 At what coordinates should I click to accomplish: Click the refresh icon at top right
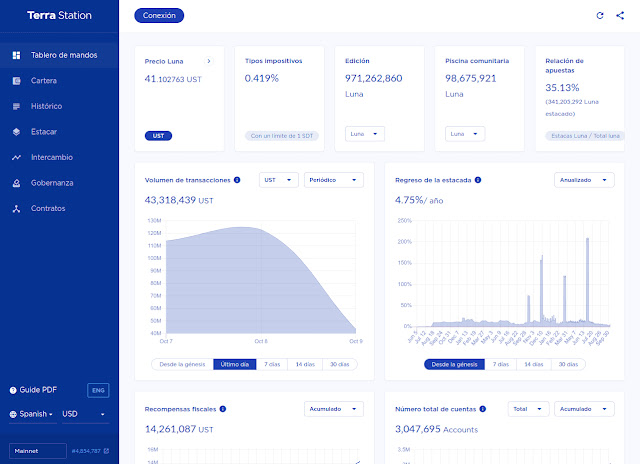point(600,16)
